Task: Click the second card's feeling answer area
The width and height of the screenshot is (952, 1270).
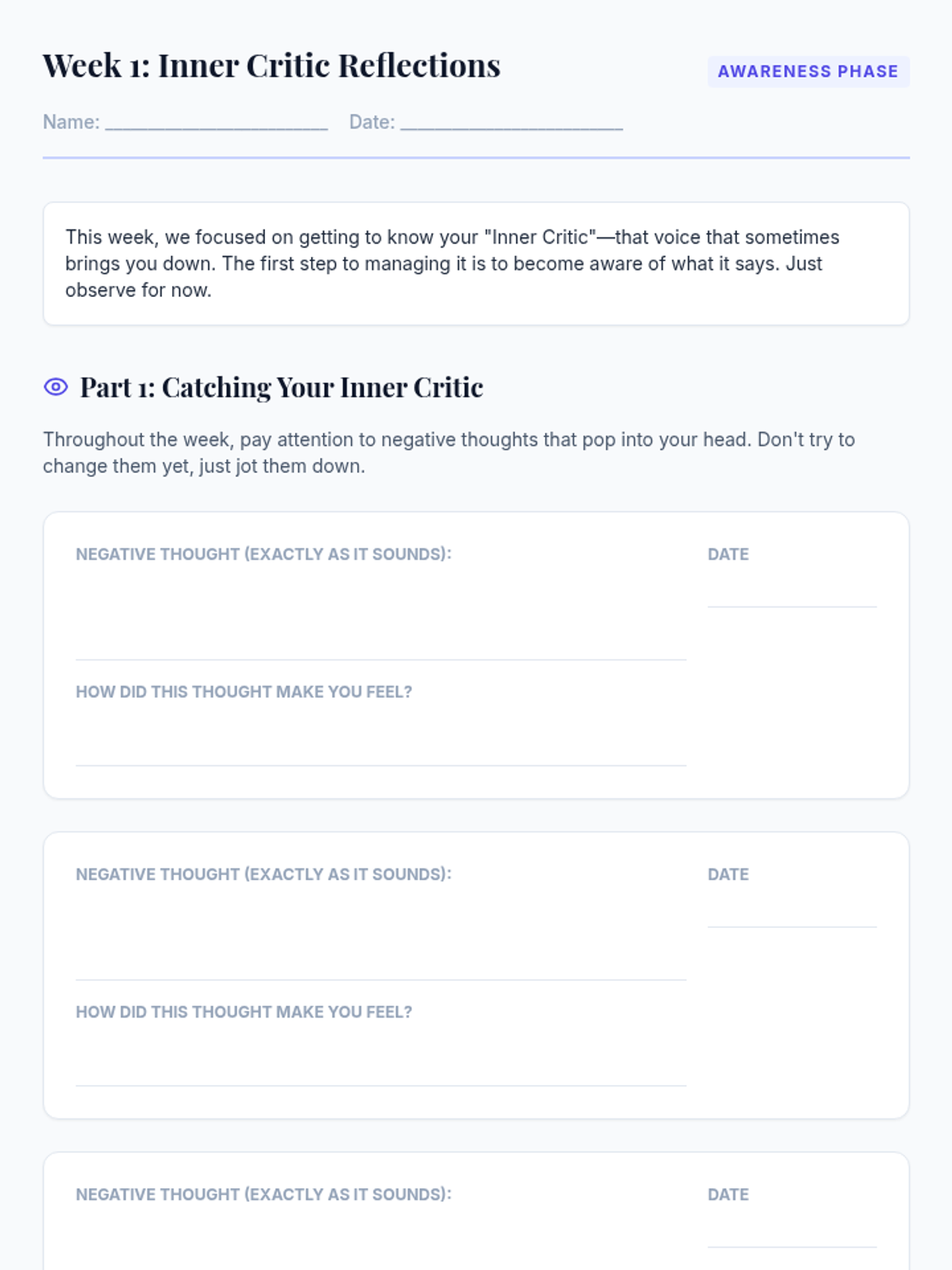Action: pos(381,1058)
